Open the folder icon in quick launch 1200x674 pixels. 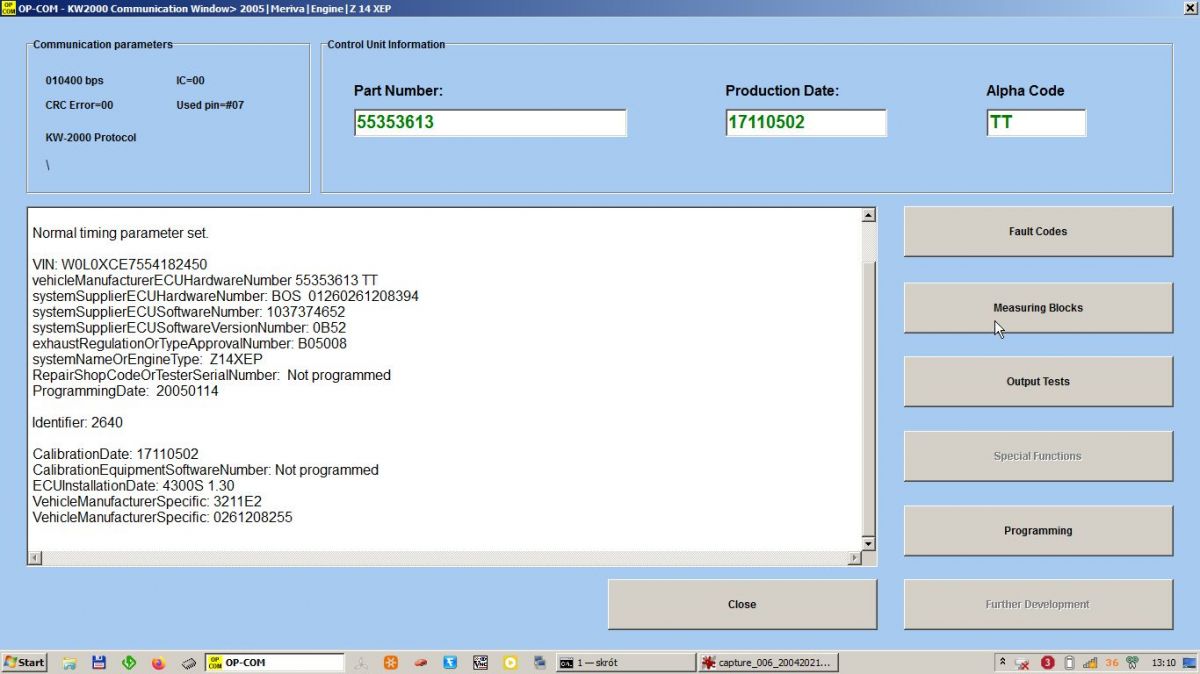pos(69,662)
